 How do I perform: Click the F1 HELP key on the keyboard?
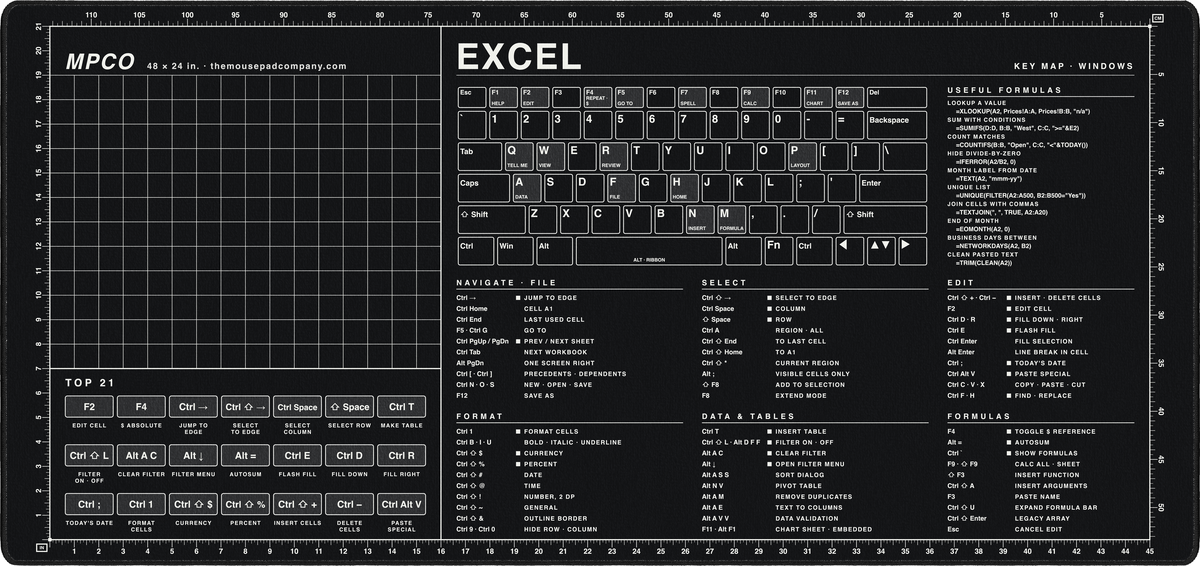[502, 97]
